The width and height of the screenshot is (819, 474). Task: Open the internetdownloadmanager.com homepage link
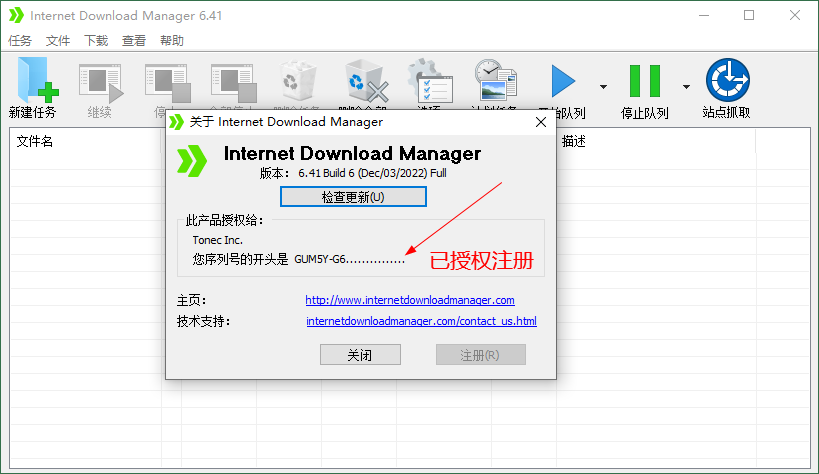click(410, 300)
